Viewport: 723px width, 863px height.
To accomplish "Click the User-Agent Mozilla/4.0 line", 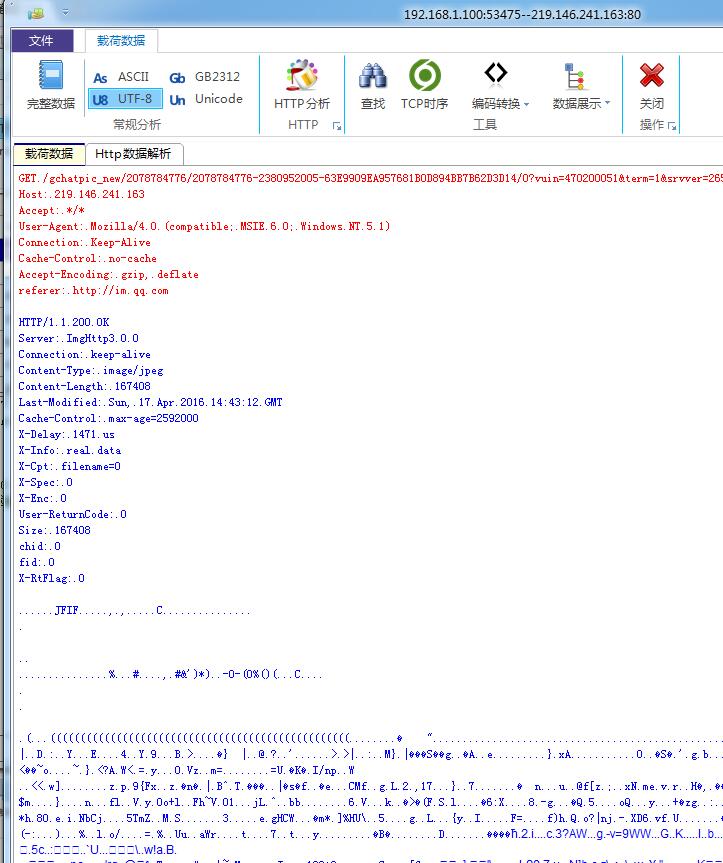I will pos(204,226).
